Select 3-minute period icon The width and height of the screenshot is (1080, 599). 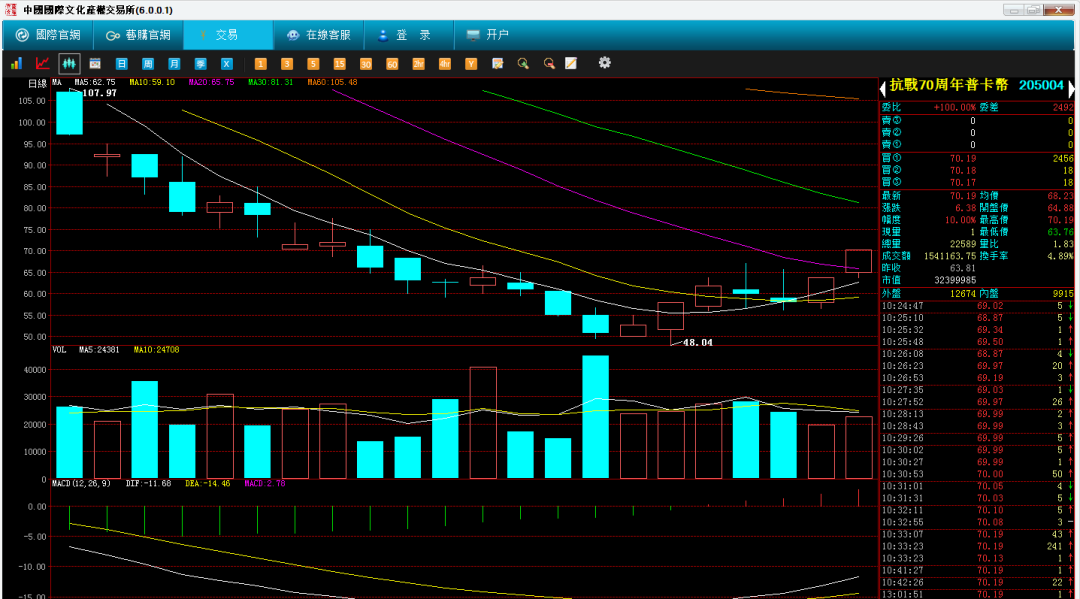[287, 63]
